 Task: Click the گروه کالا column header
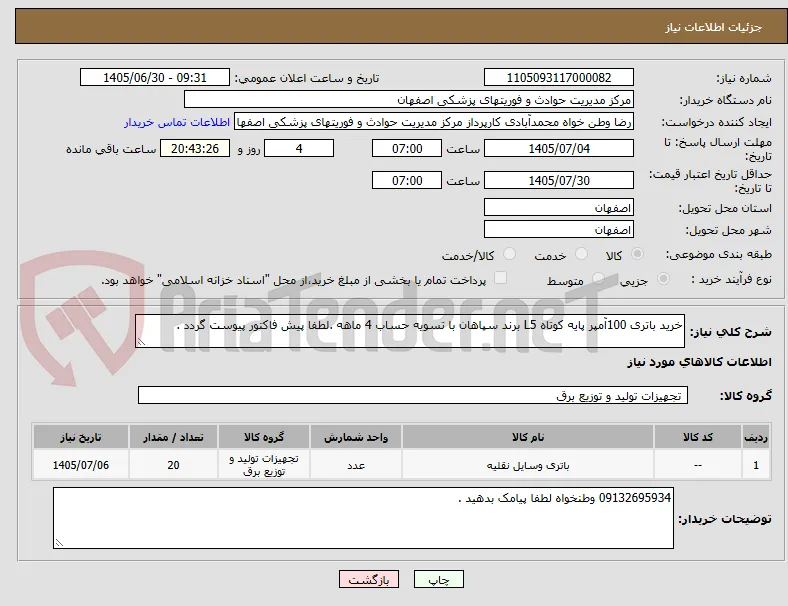tap(264, 437)
